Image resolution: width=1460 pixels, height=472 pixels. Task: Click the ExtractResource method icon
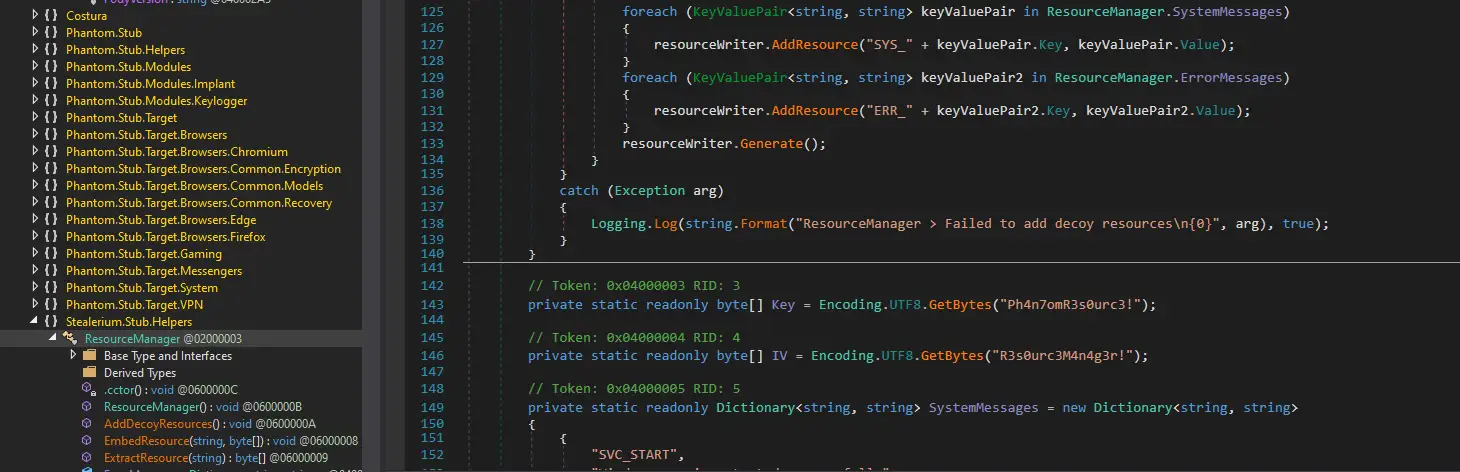click(87, 458)
